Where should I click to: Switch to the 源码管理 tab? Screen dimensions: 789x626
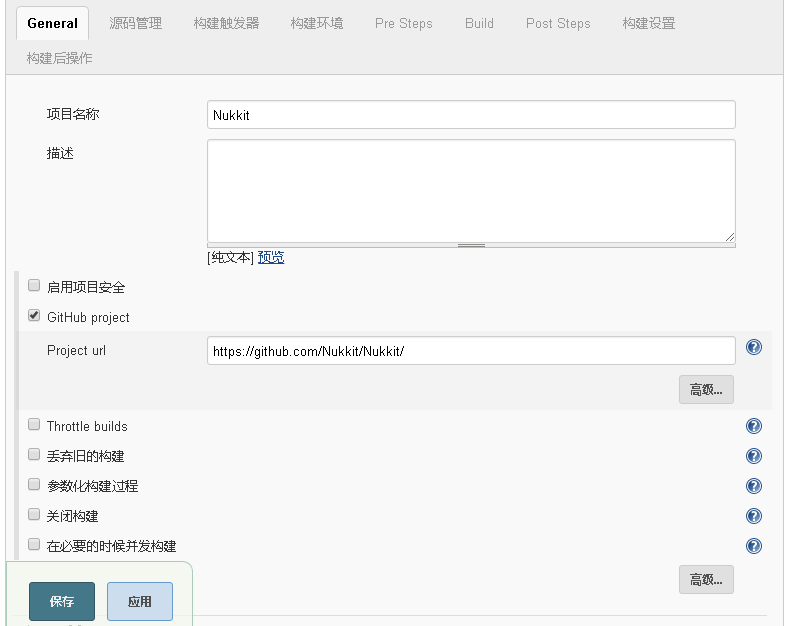(x=135, y=23)
